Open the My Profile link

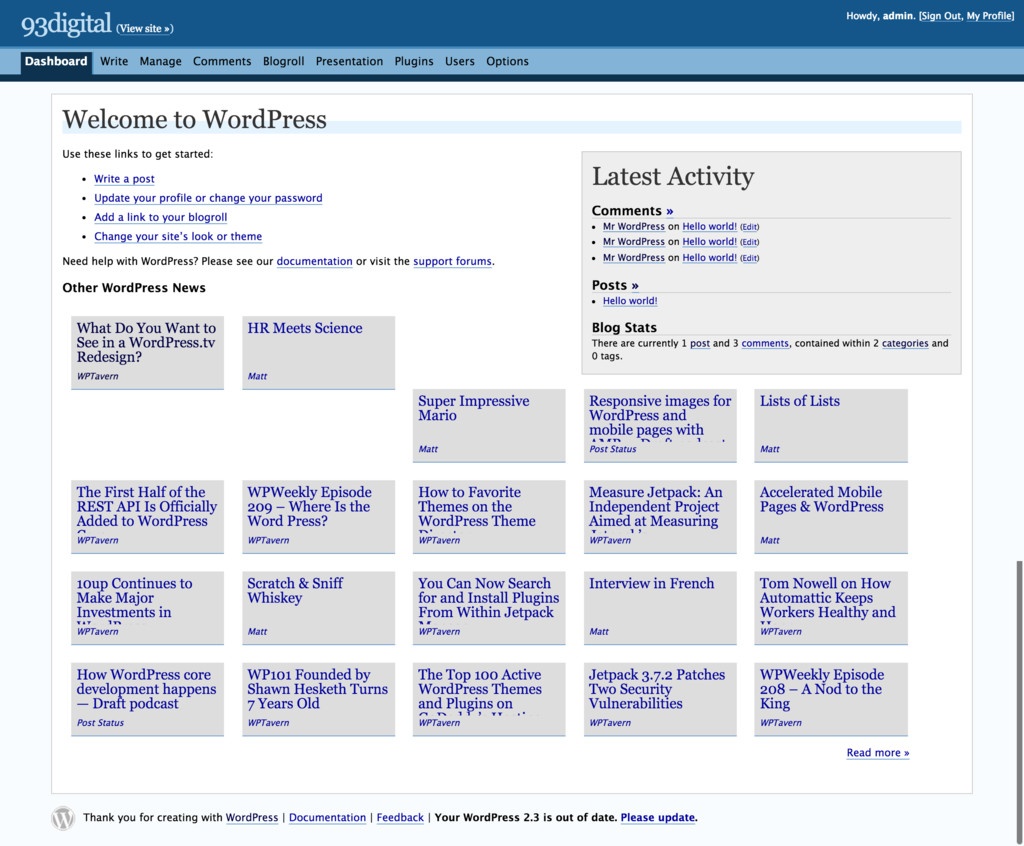tap(989, 16)
